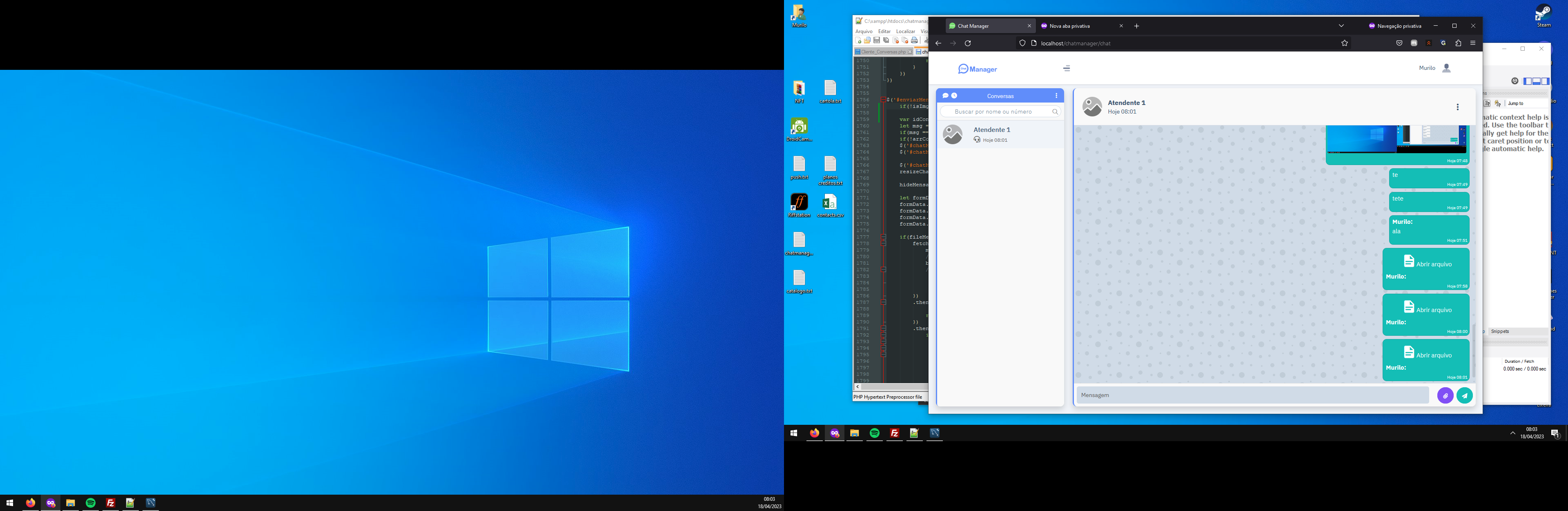The height and width of the screenshot is (511, 1568).
Task: Click the orange chevrons extension icon
Action: click(1429, 43)
